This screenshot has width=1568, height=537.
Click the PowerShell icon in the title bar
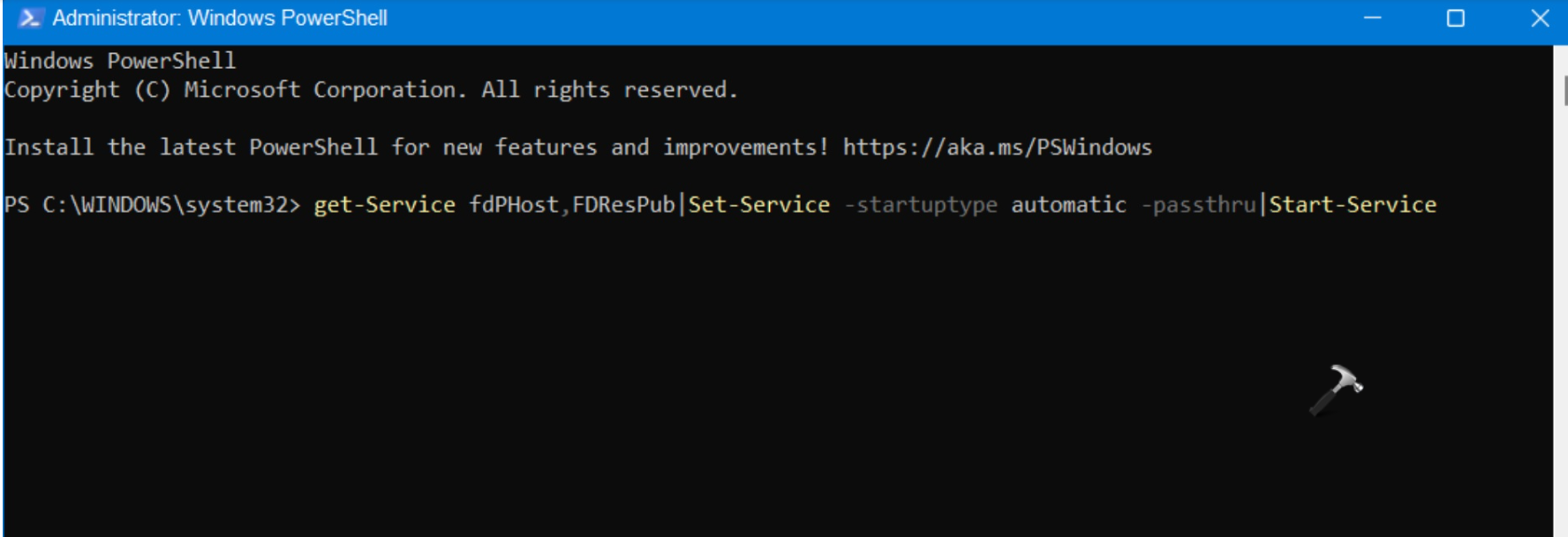pos(29,19)
